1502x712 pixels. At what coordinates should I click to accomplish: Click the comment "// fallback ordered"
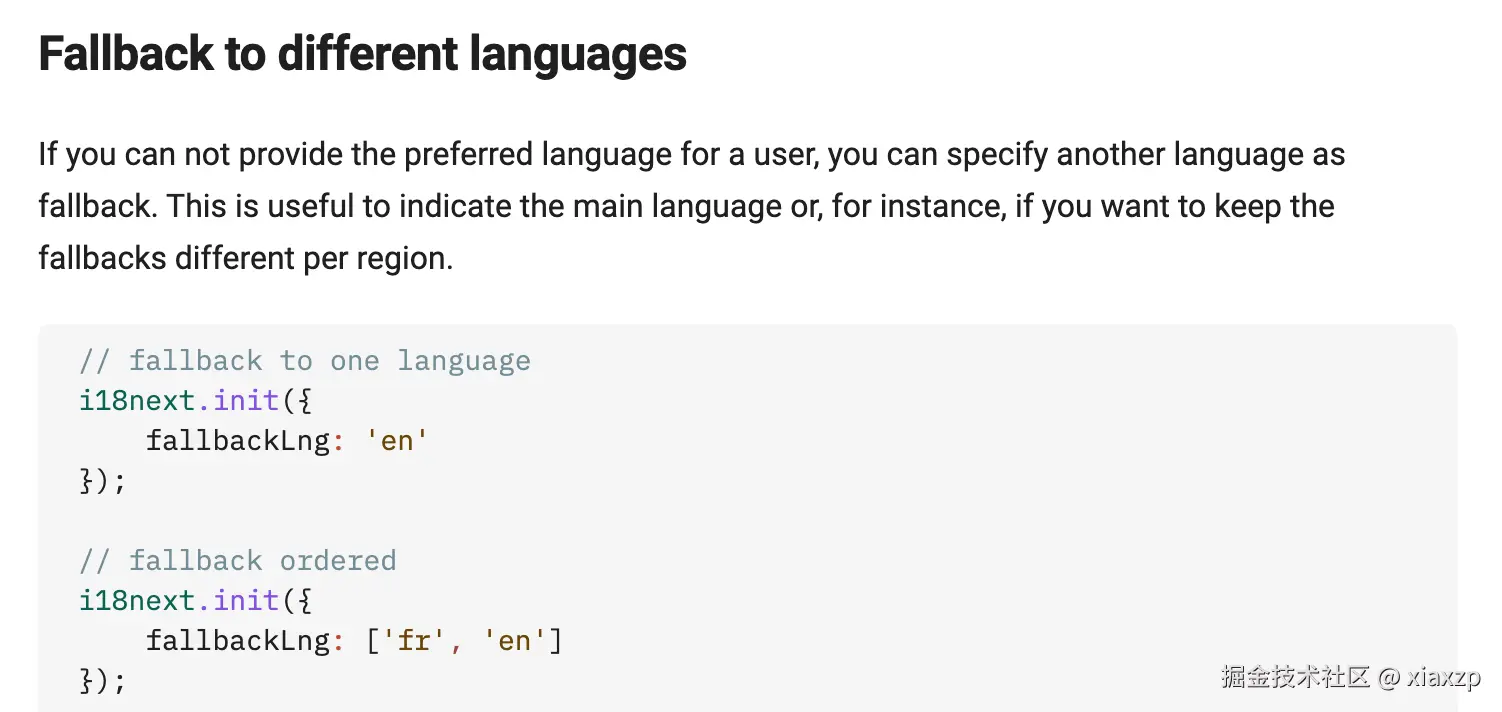point(237,560)
